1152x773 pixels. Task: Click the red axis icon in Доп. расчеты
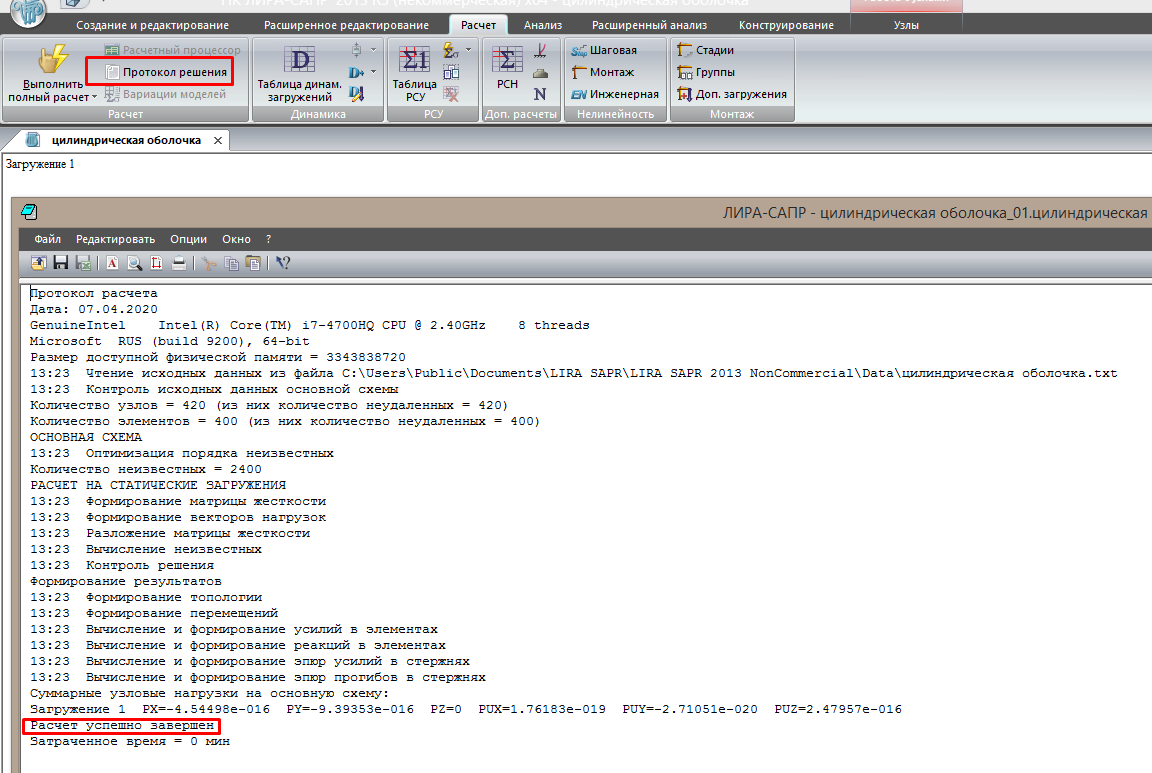[540, 50]
